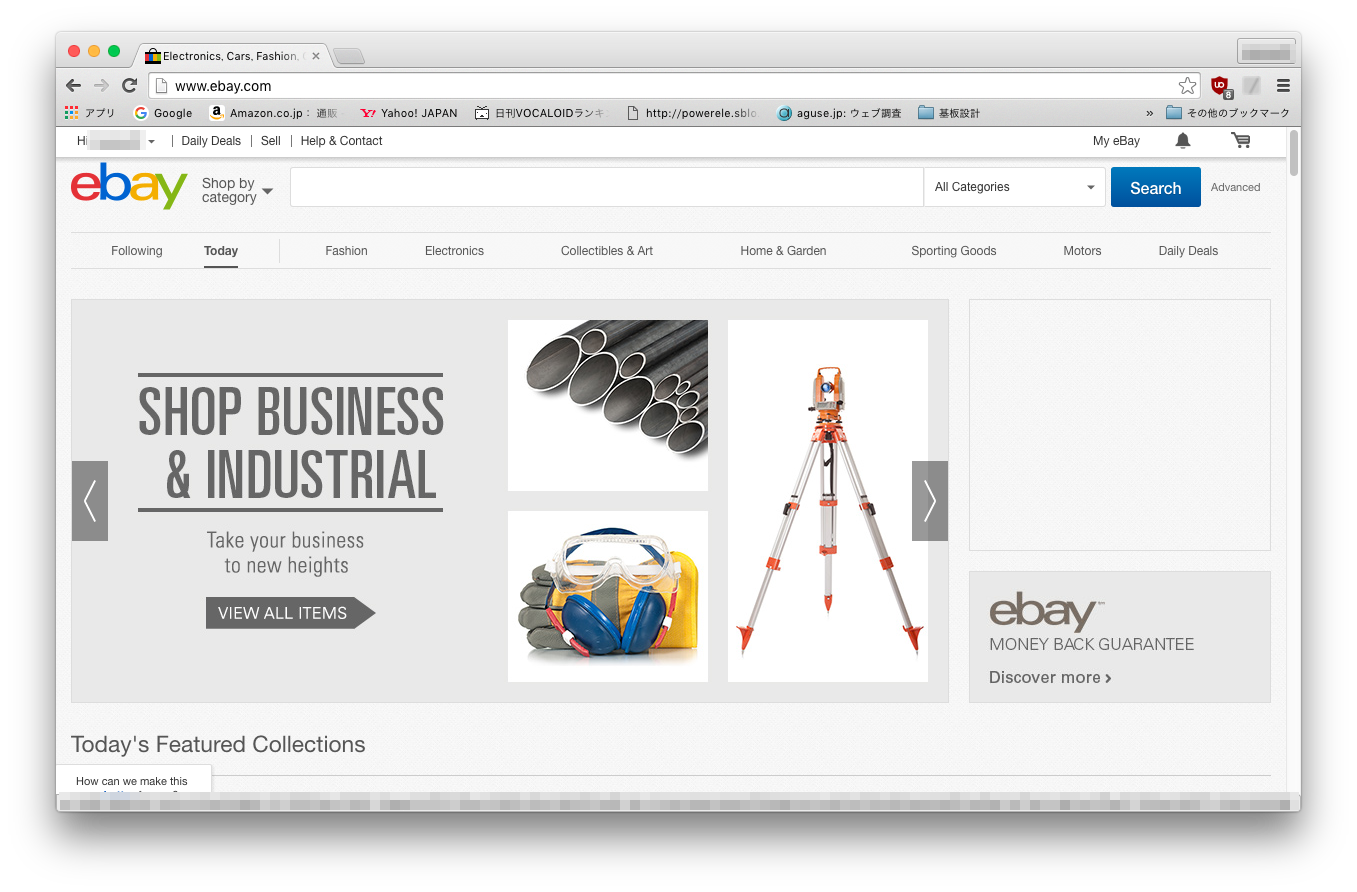The height and width of the screenshot is (892, 1357).
Task: Click the Sell link
Action: tap(271, 141)
